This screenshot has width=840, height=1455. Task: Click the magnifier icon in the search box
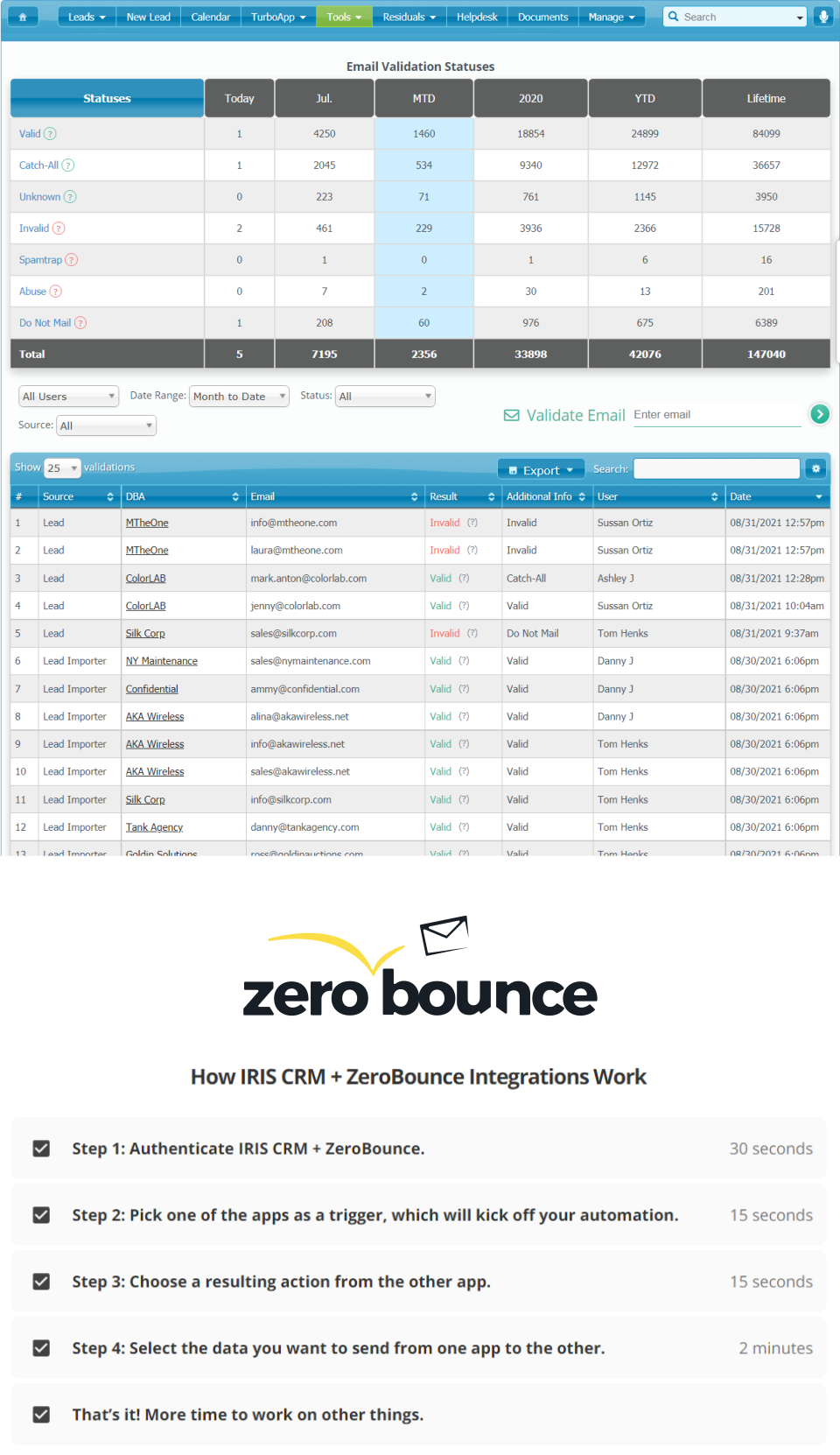[x=674, y=17]
